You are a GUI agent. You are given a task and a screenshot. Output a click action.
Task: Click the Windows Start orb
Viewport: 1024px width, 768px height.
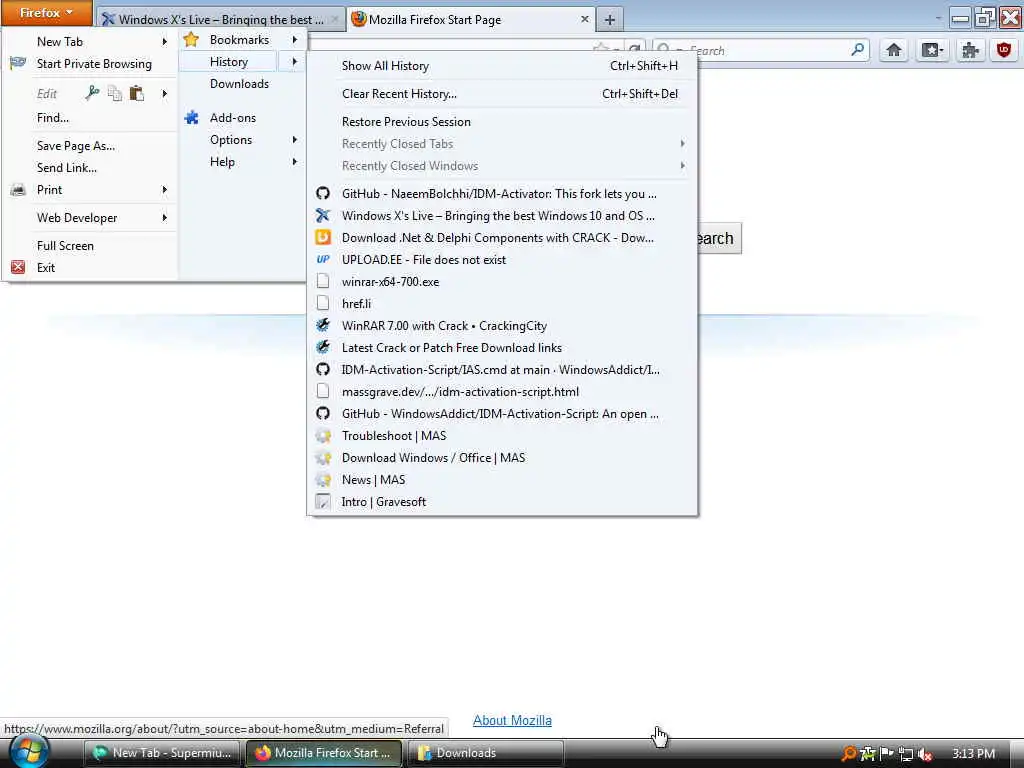(27, 752)
